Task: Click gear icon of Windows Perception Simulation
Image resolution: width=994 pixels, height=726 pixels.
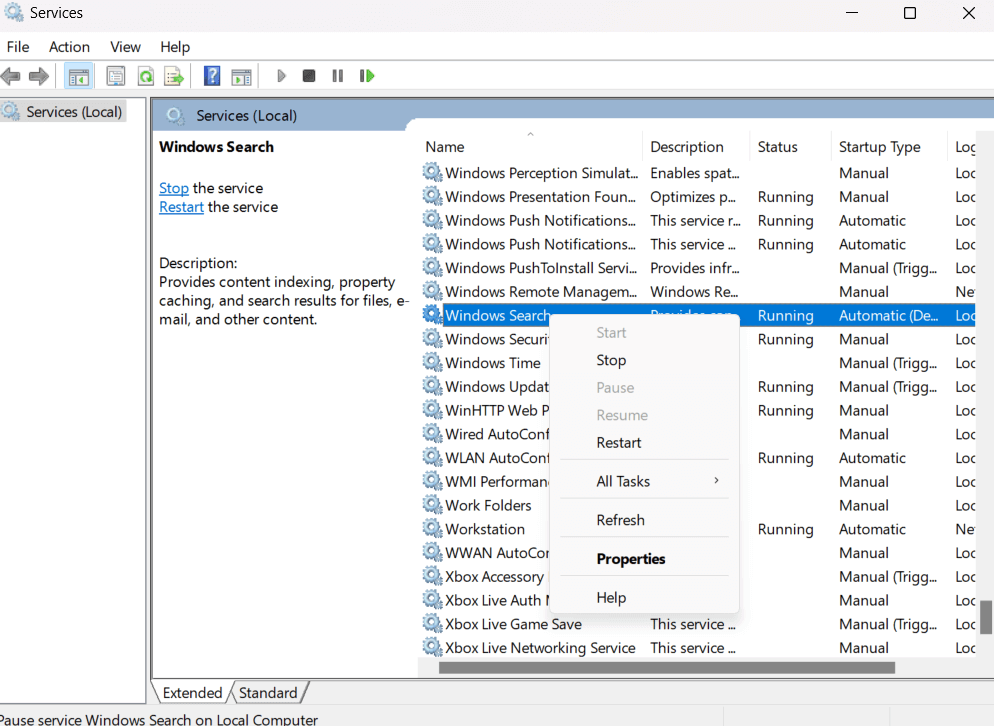Action: click(432, 172)
